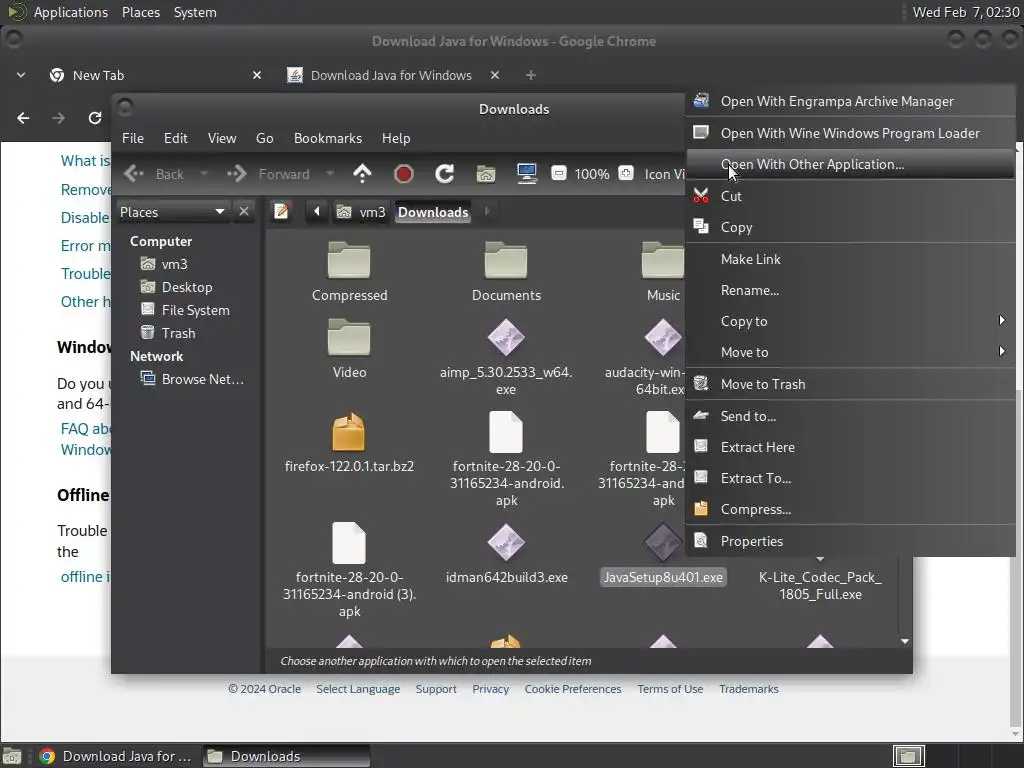
Task: Open the Go menu
Action: (x=264, y=138)
